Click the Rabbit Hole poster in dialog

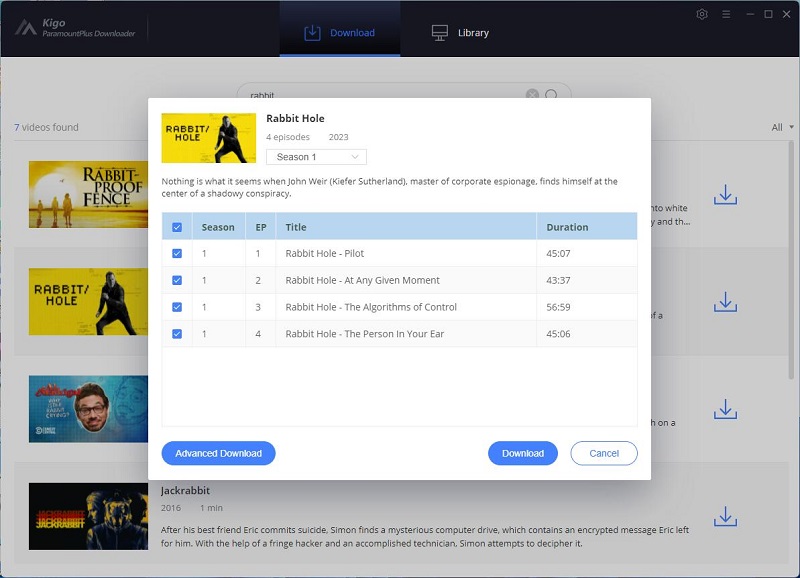pos(209,138)
